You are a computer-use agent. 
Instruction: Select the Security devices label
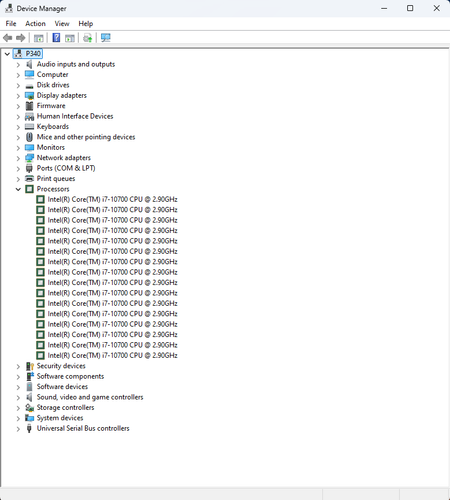click(x=61, y=366)
